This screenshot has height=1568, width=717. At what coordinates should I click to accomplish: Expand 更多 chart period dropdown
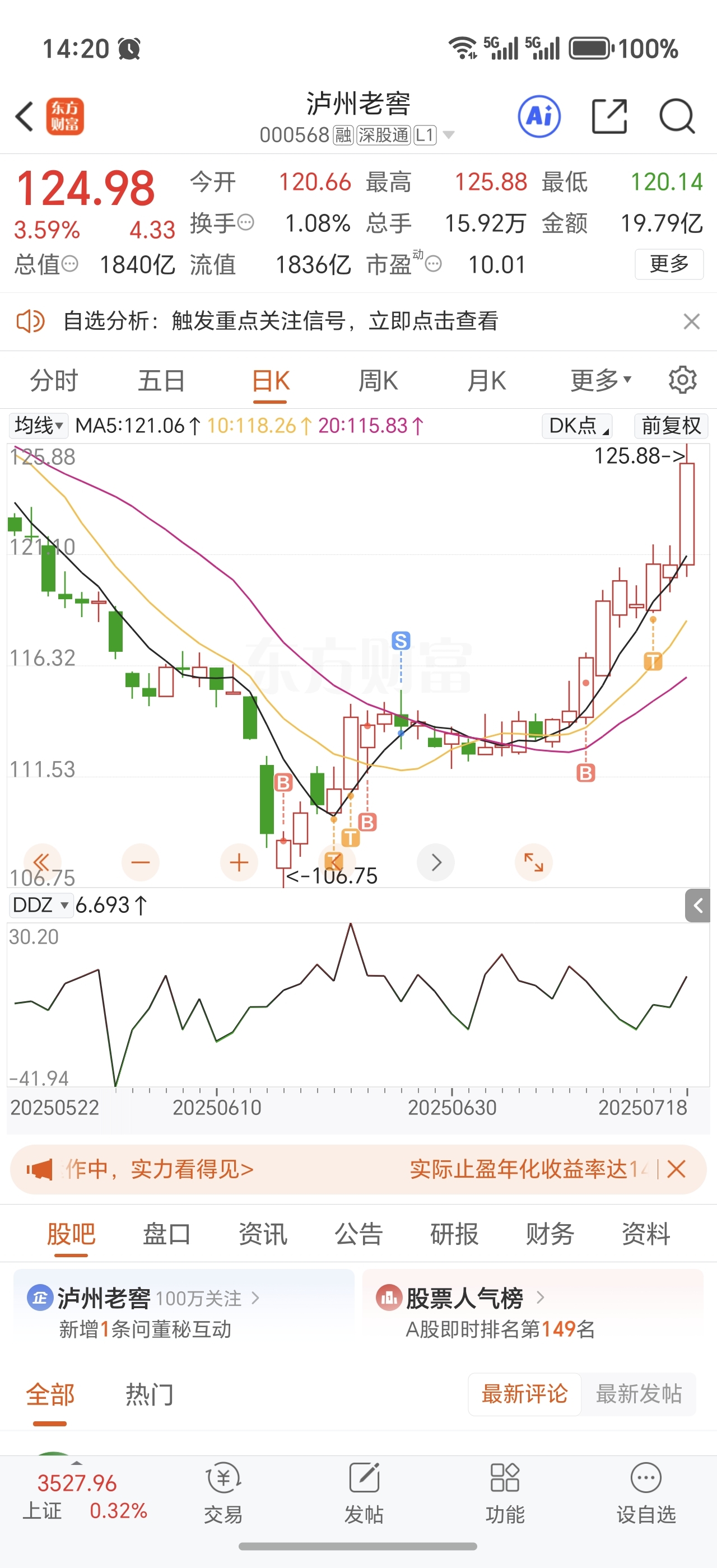click(600, 380)
